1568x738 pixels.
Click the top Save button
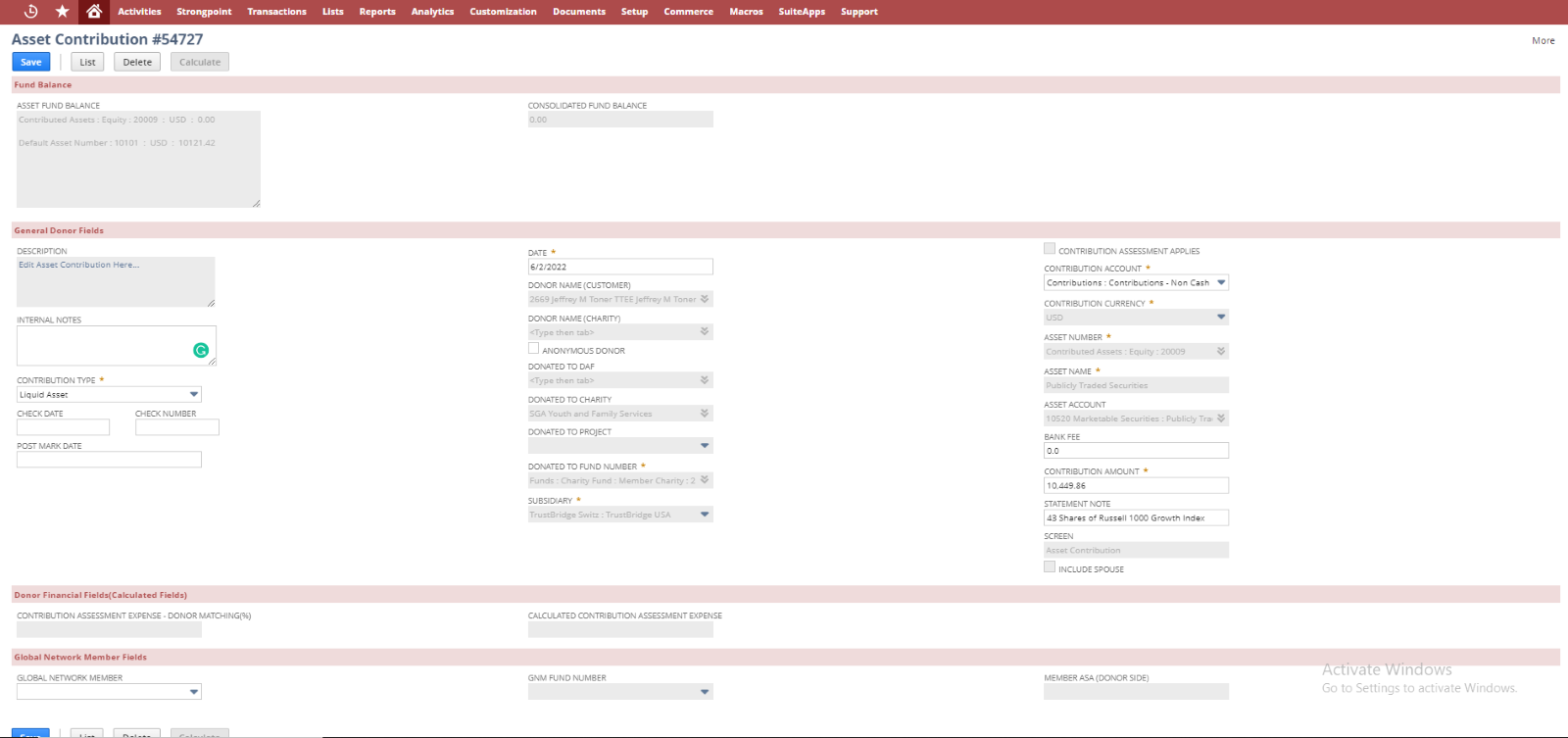click(x=31, y=62)
